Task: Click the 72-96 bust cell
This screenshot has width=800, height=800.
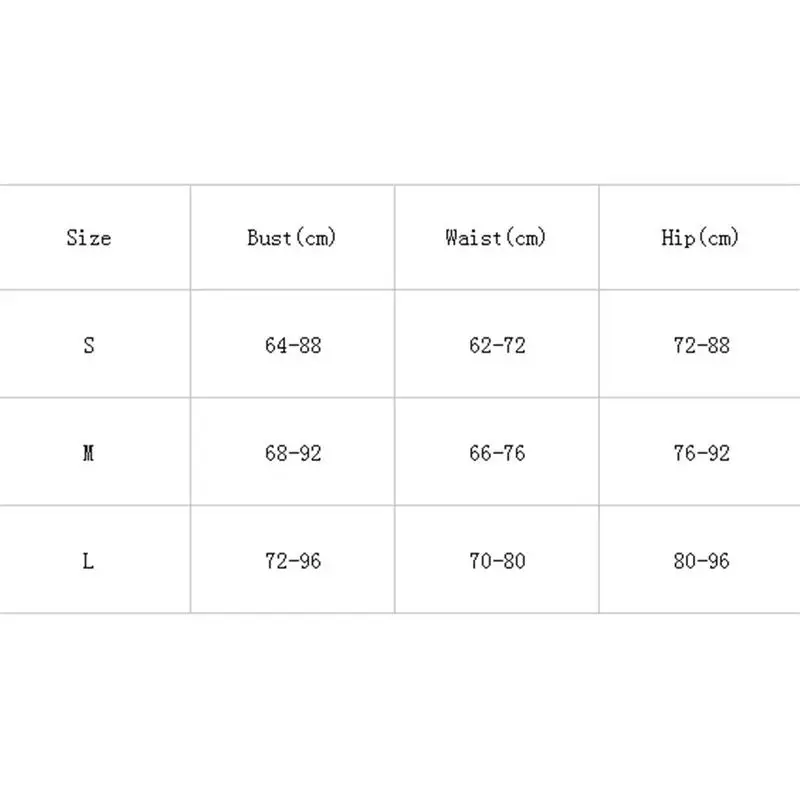Action: (293, 561)
